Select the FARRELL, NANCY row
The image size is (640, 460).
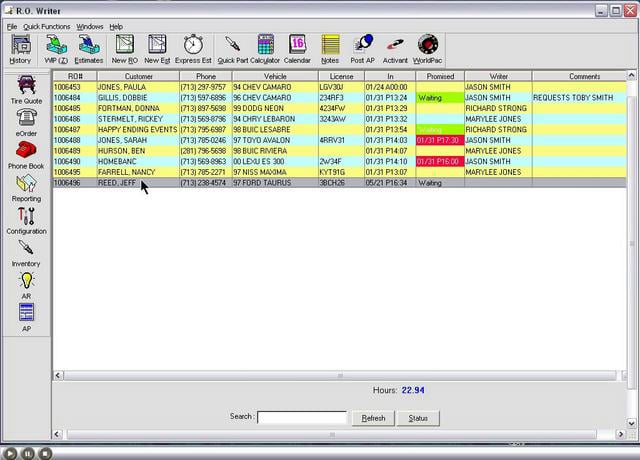point(340,172)
